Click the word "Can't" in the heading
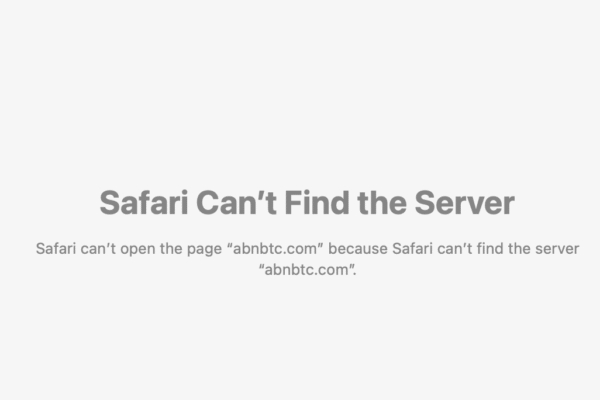The width and height of the screenshot is (600, 400). click(x=236, y=202)
